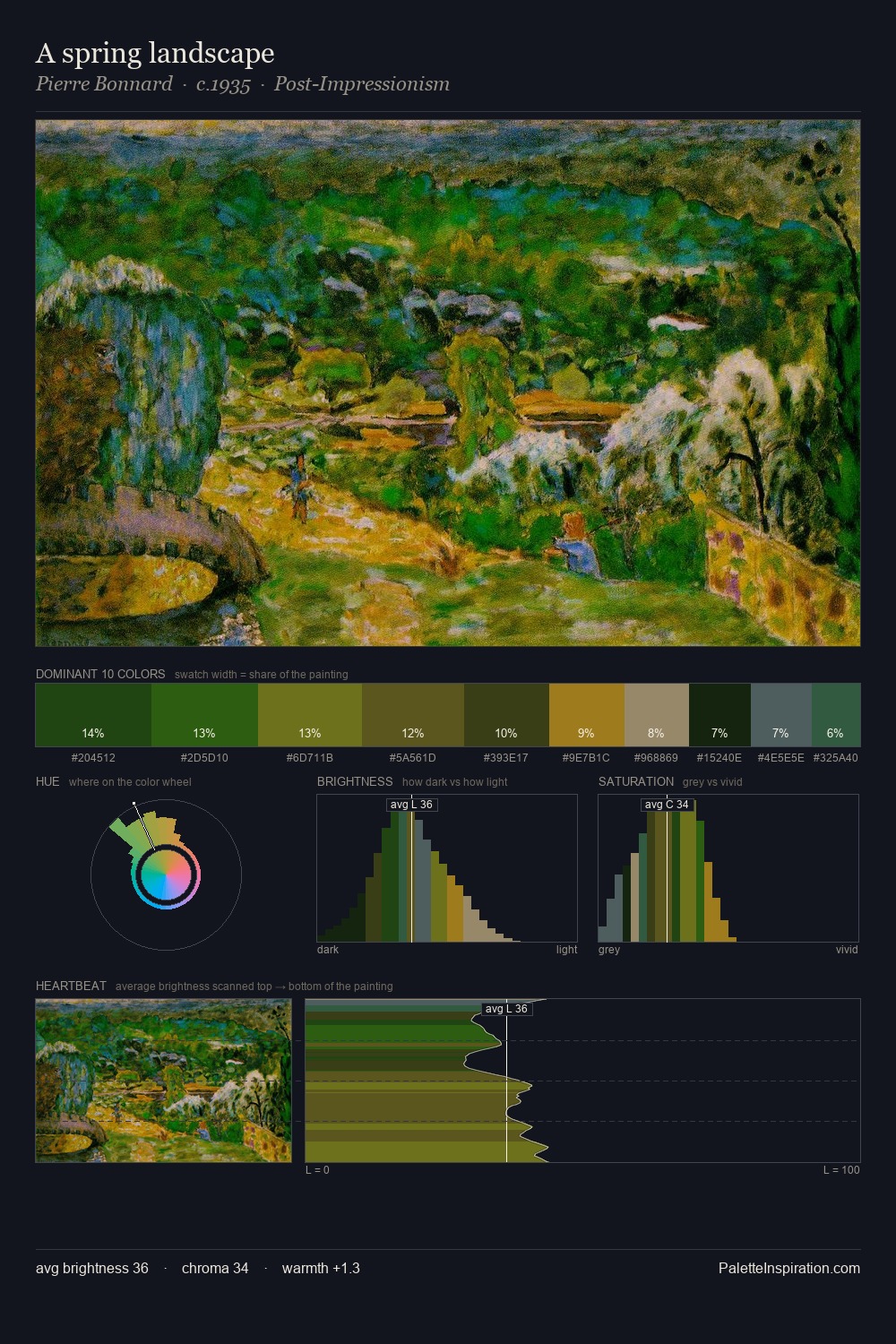Viewport: 896px width, 1344px height.
Task: Click the 'warmth +1.3' footer text
Action: 321,1268
